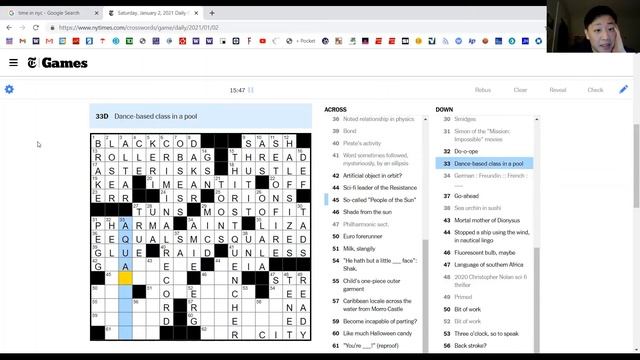Click the browser forward arrow
Image resolution: width=640 pixels, height=360 pixels.
22,27
